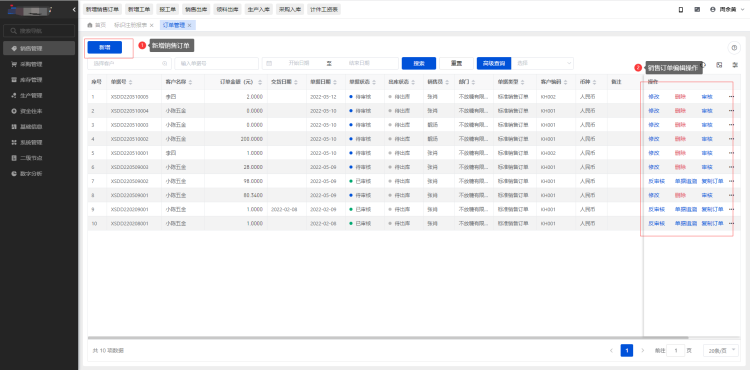
Task: Click 复制订单 for order XSDD220208001
Action: coord(712,223)
